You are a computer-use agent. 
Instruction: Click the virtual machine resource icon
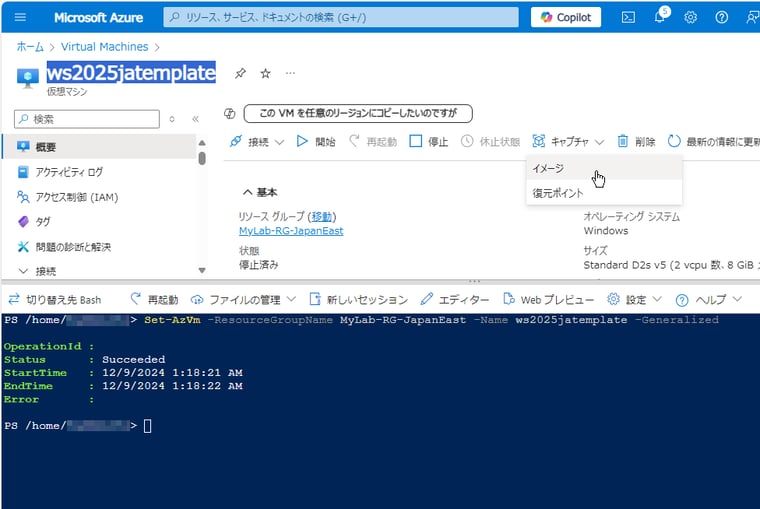pos(28,78)
